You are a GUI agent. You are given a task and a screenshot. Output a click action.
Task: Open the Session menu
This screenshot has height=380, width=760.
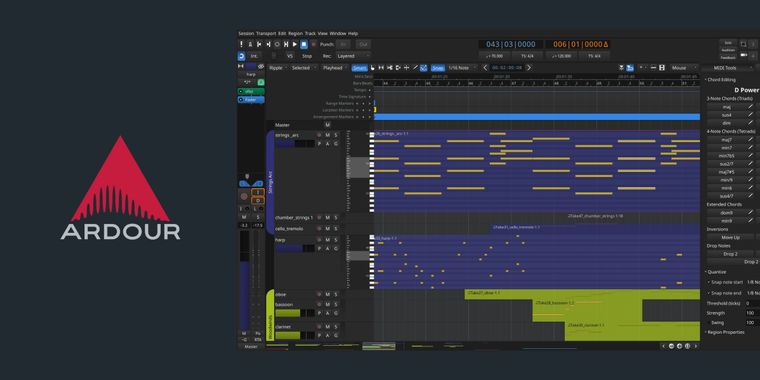coord(246,33)
